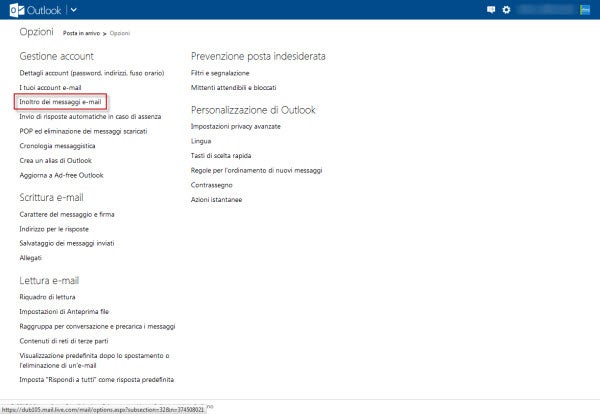The width and height of the screenshot is (600, 414).
Task: Open Riquadro di lettura link
Action: (x=47, y=297)
